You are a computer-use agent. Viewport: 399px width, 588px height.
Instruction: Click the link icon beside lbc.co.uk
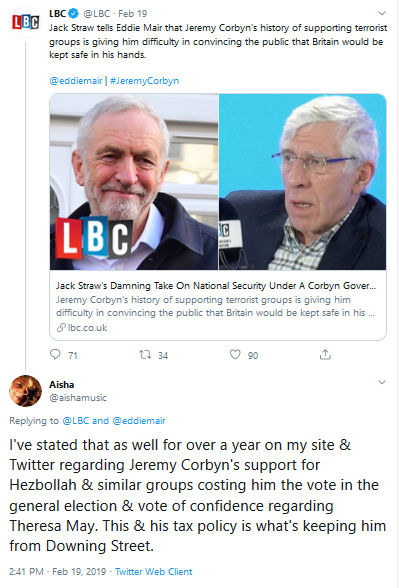[x=61, y=328]
